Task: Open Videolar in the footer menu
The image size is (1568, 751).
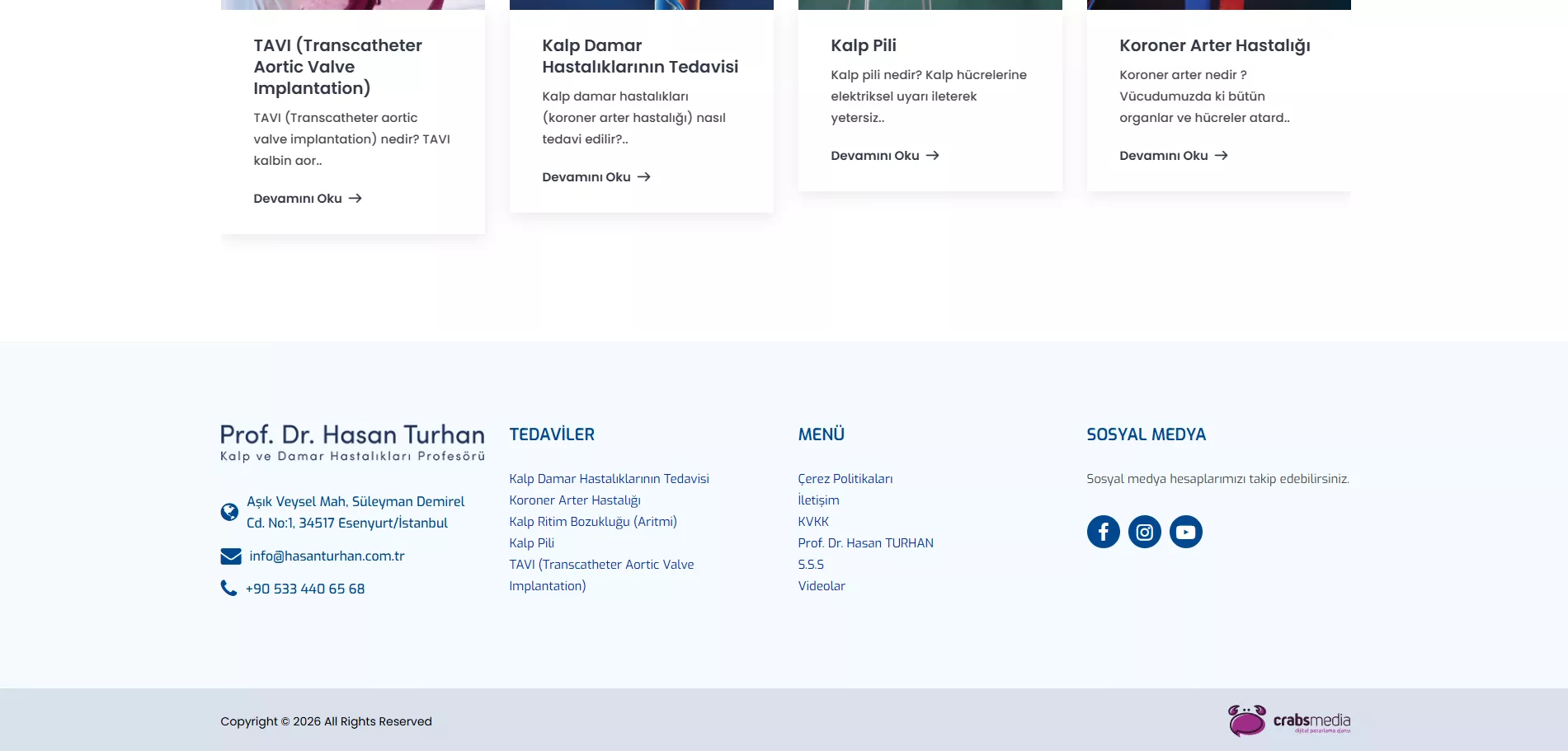Action: (x=822, y=586)
